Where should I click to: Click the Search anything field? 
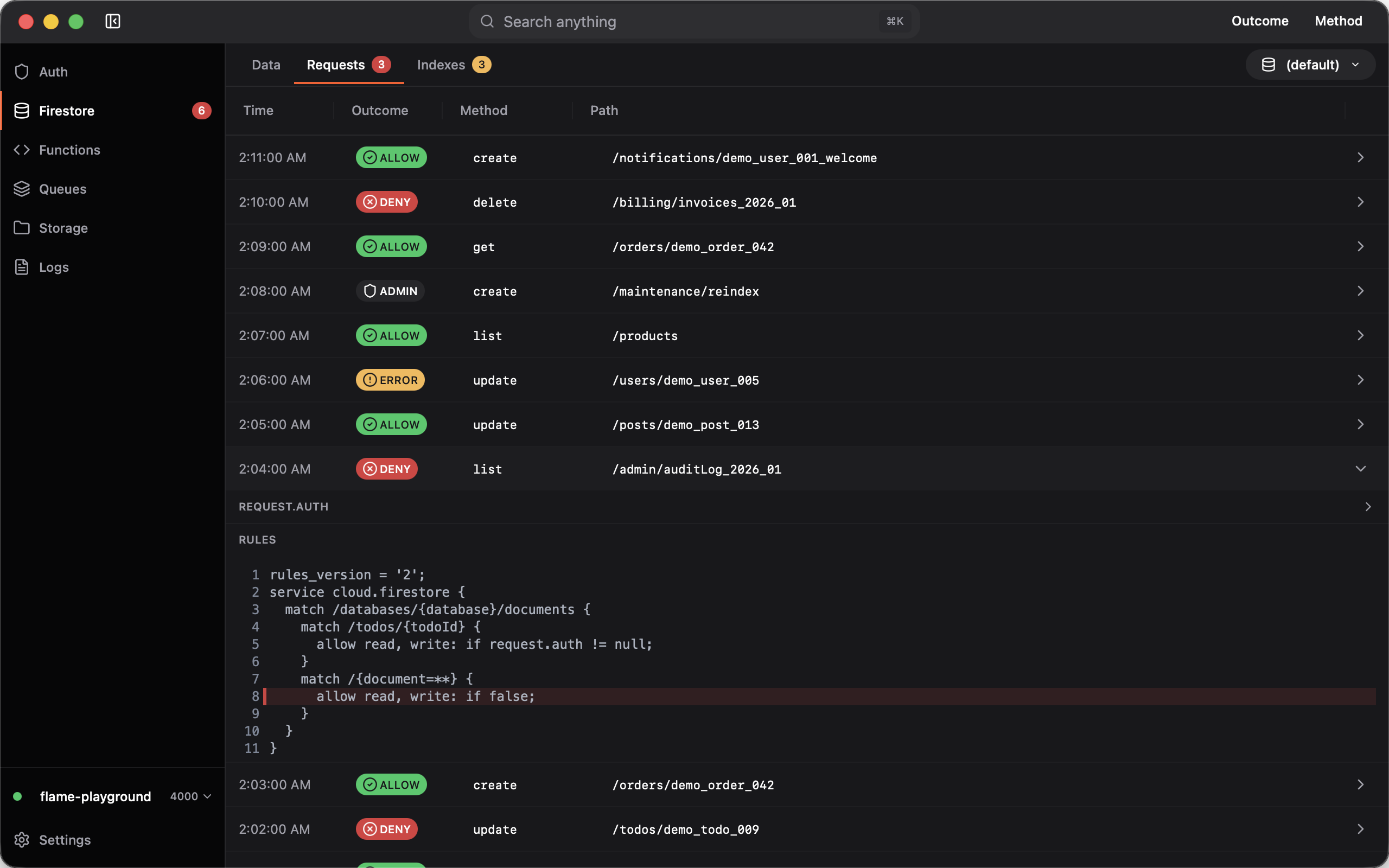coord(694,21)
